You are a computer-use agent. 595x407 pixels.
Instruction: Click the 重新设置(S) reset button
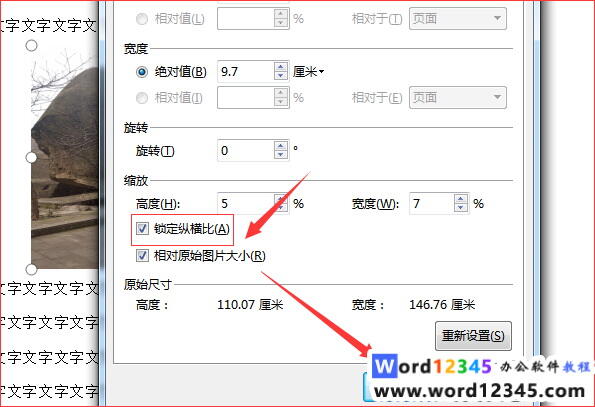[473, 336]
